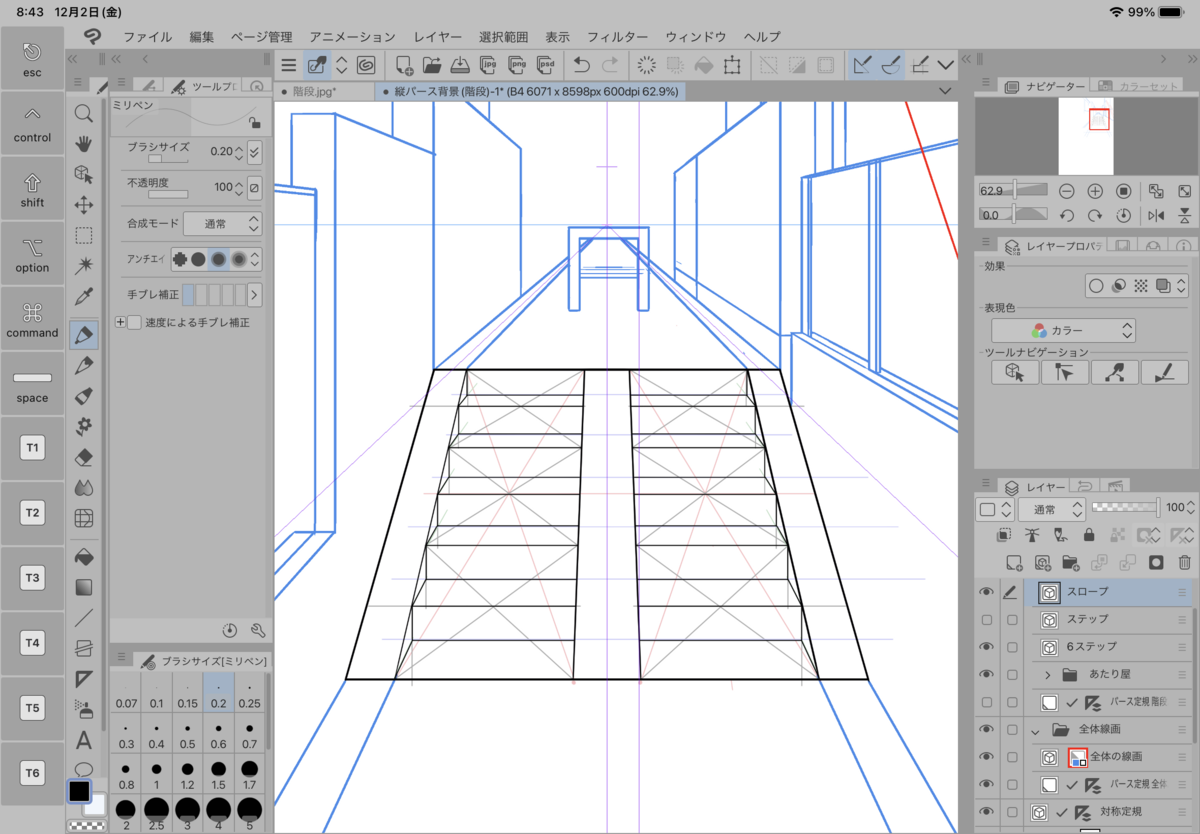Select the Move layer tool
Image resolution: width=1200 pixels, height=834 pixels.
(x=84, y=205)
